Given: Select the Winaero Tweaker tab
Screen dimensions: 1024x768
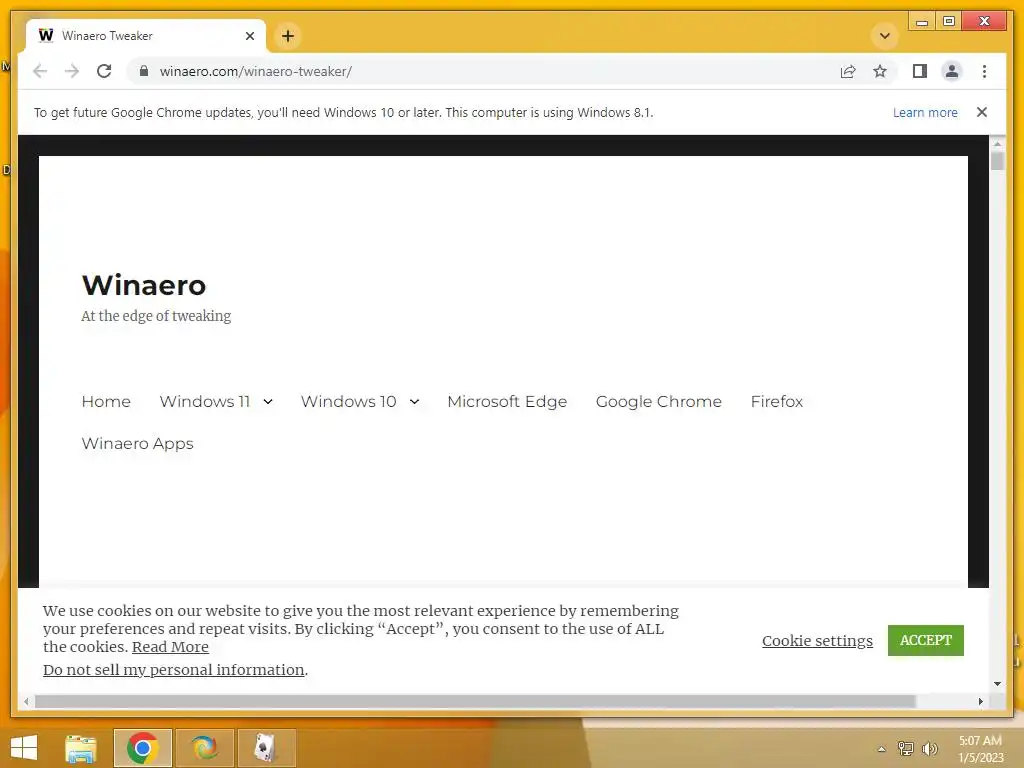Looking at the screenshot, I should [x=146, y=36].
